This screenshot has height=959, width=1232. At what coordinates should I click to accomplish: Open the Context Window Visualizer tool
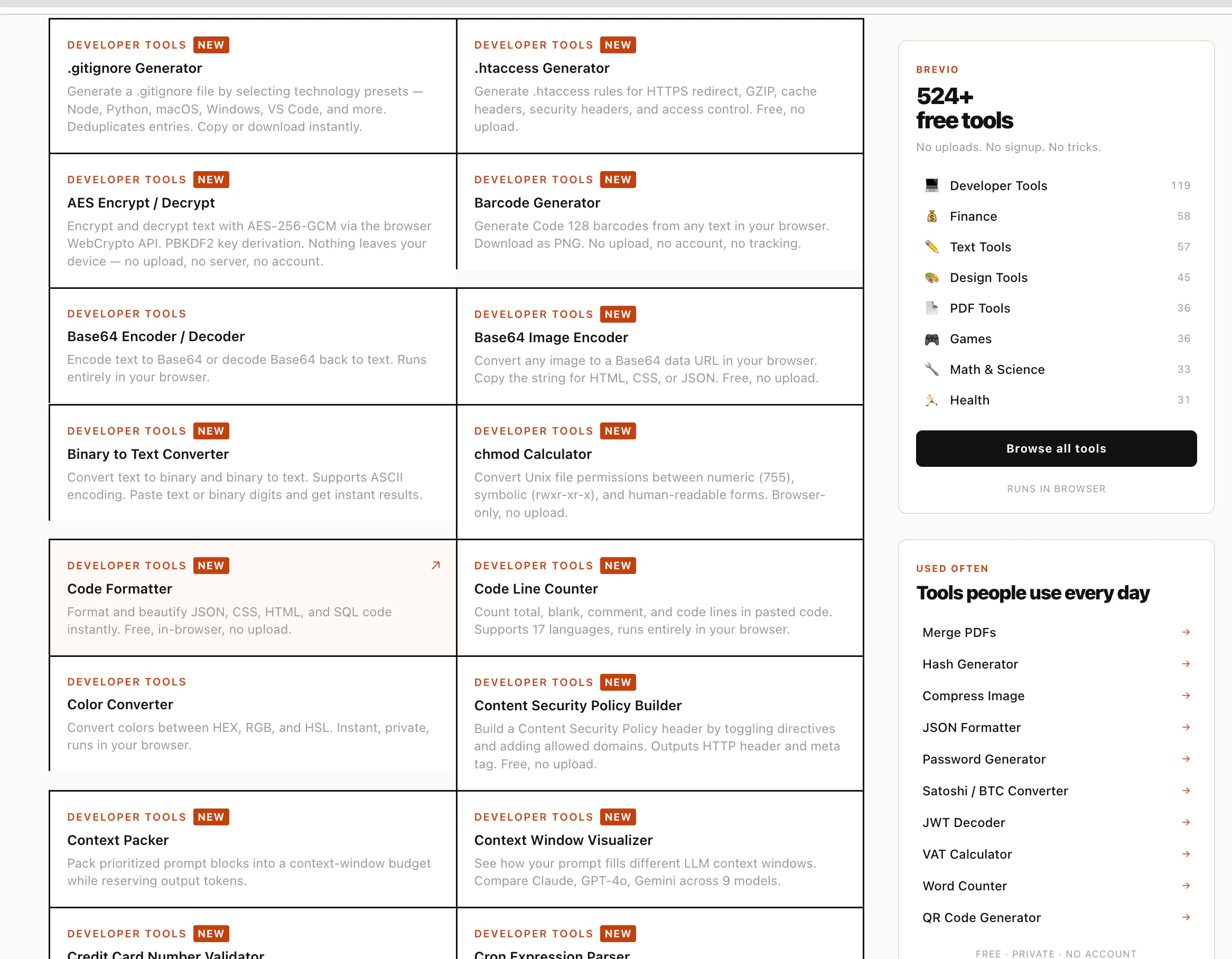660,849
